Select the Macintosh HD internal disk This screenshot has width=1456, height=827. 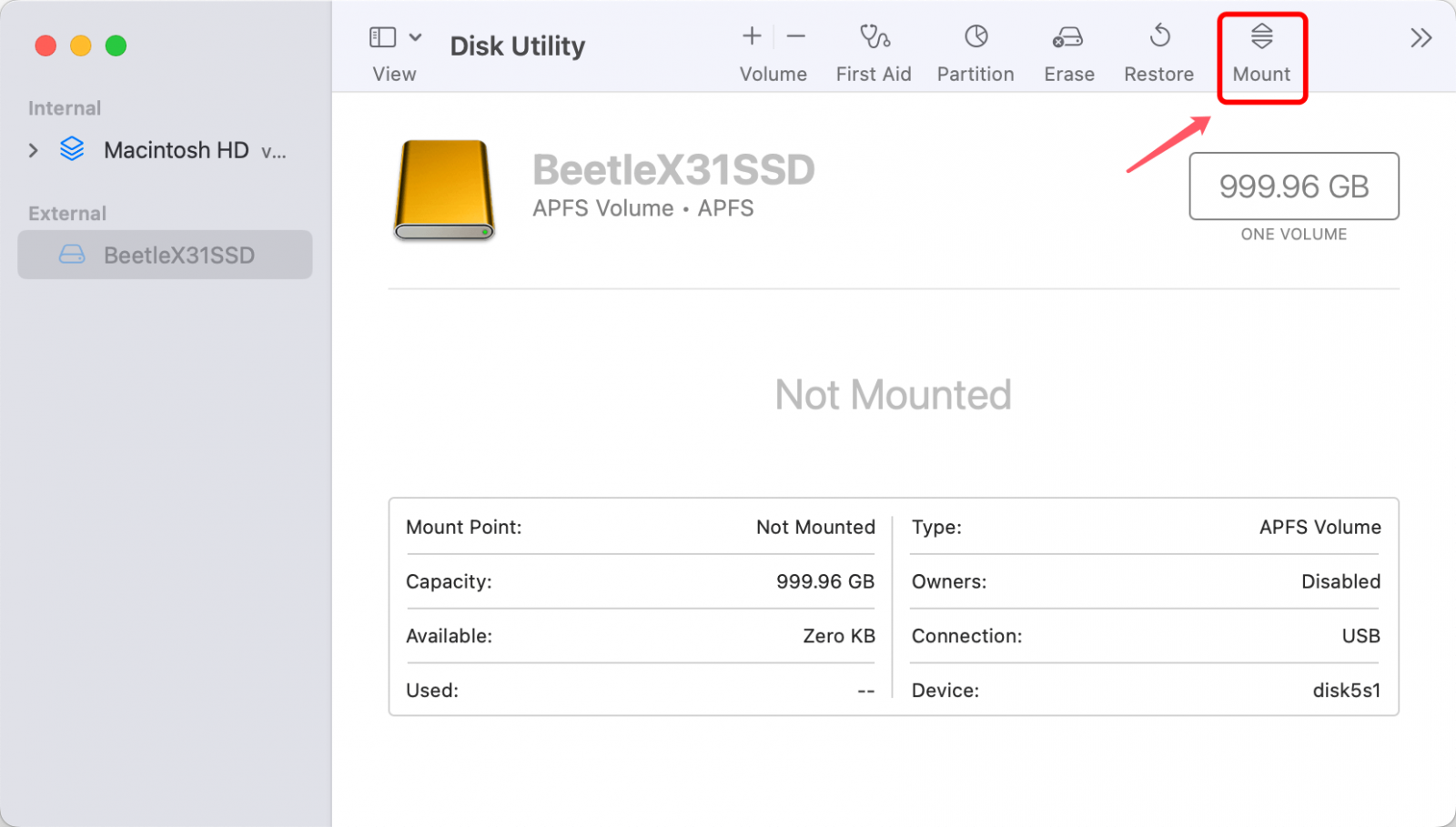177,149
